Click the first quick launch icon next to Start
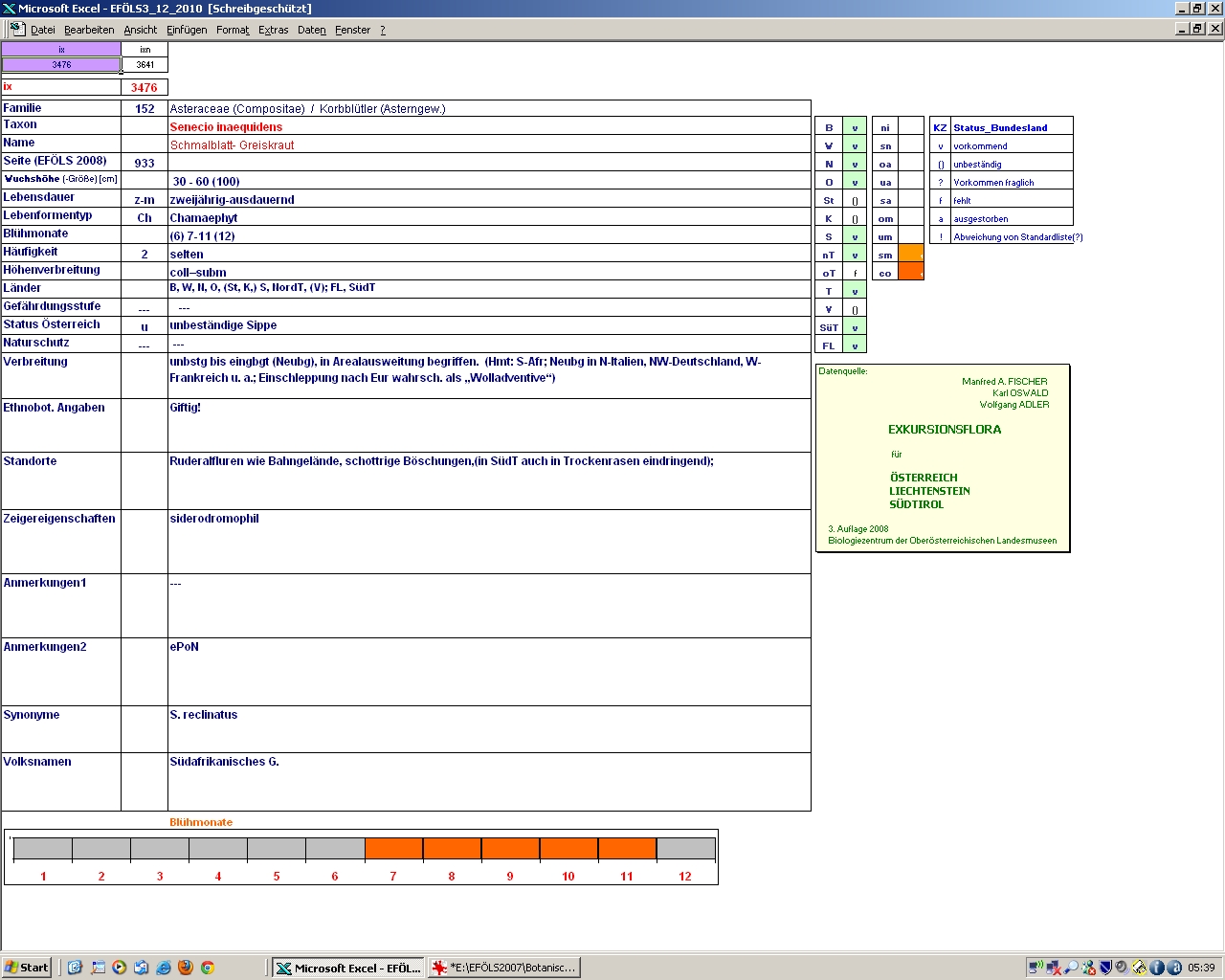This screenshot has height=980, width=1225. (76, 968)
